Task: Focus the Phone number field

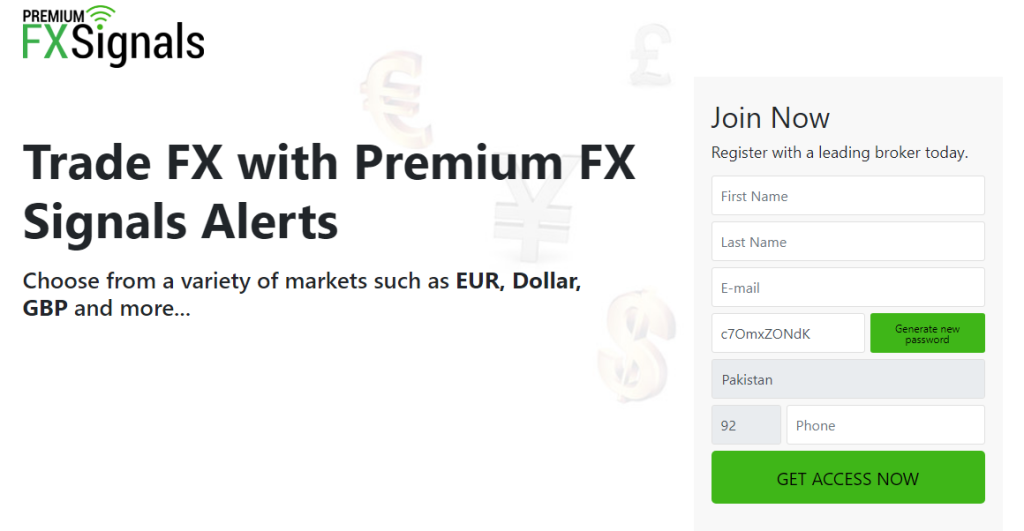Action: pyautogui.click(x=885, y=425)
